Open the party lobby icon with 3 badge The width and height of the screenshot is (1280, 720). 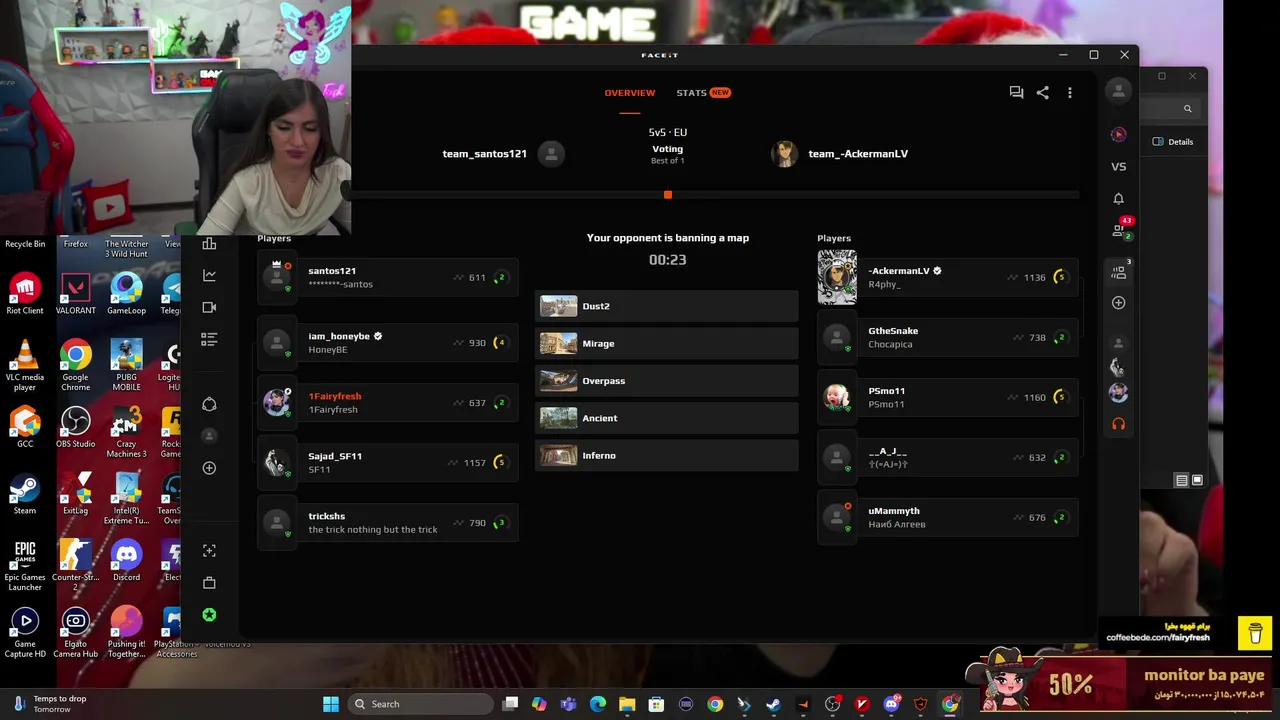click(1119, 271)
